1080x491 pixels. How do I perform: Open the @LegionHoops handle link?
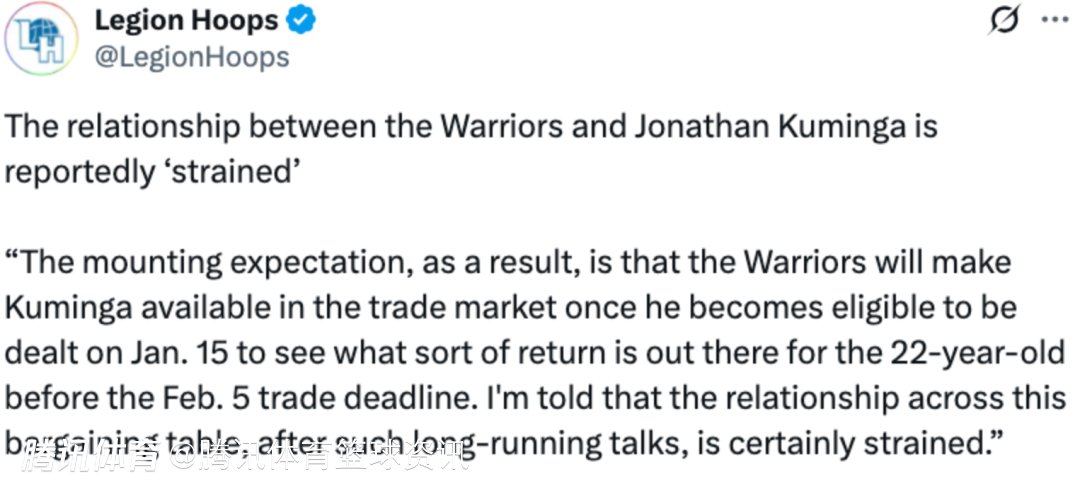(x=191, y=57)
